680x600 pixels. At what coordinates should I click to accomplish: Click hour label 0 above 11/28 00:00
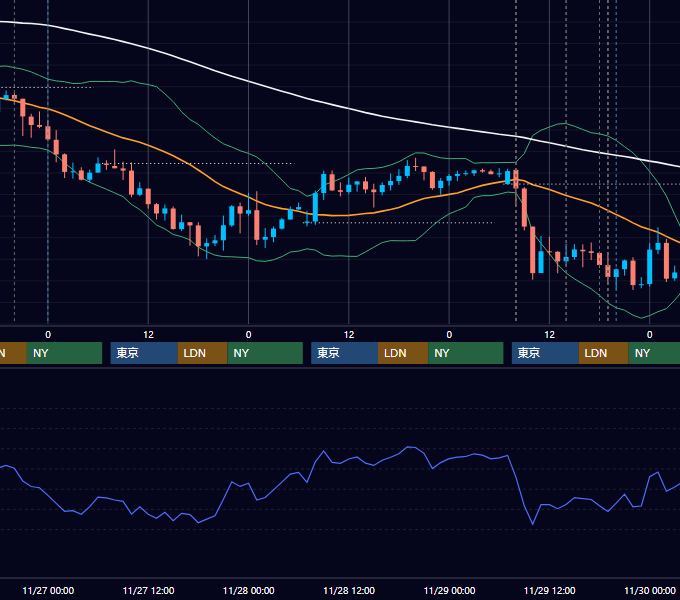pos(248,335)
